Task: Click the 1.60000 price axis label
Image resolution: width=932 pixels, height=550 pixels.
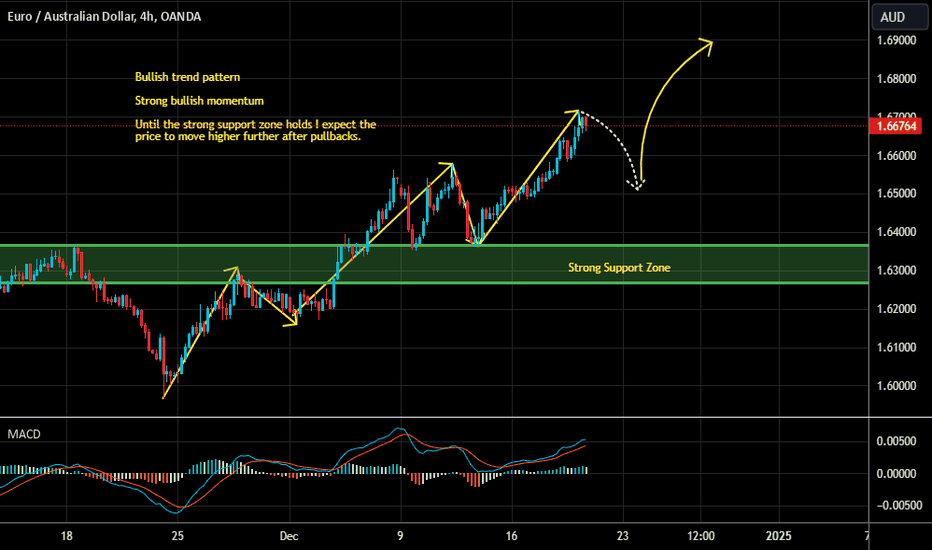Action: point(896,386)
